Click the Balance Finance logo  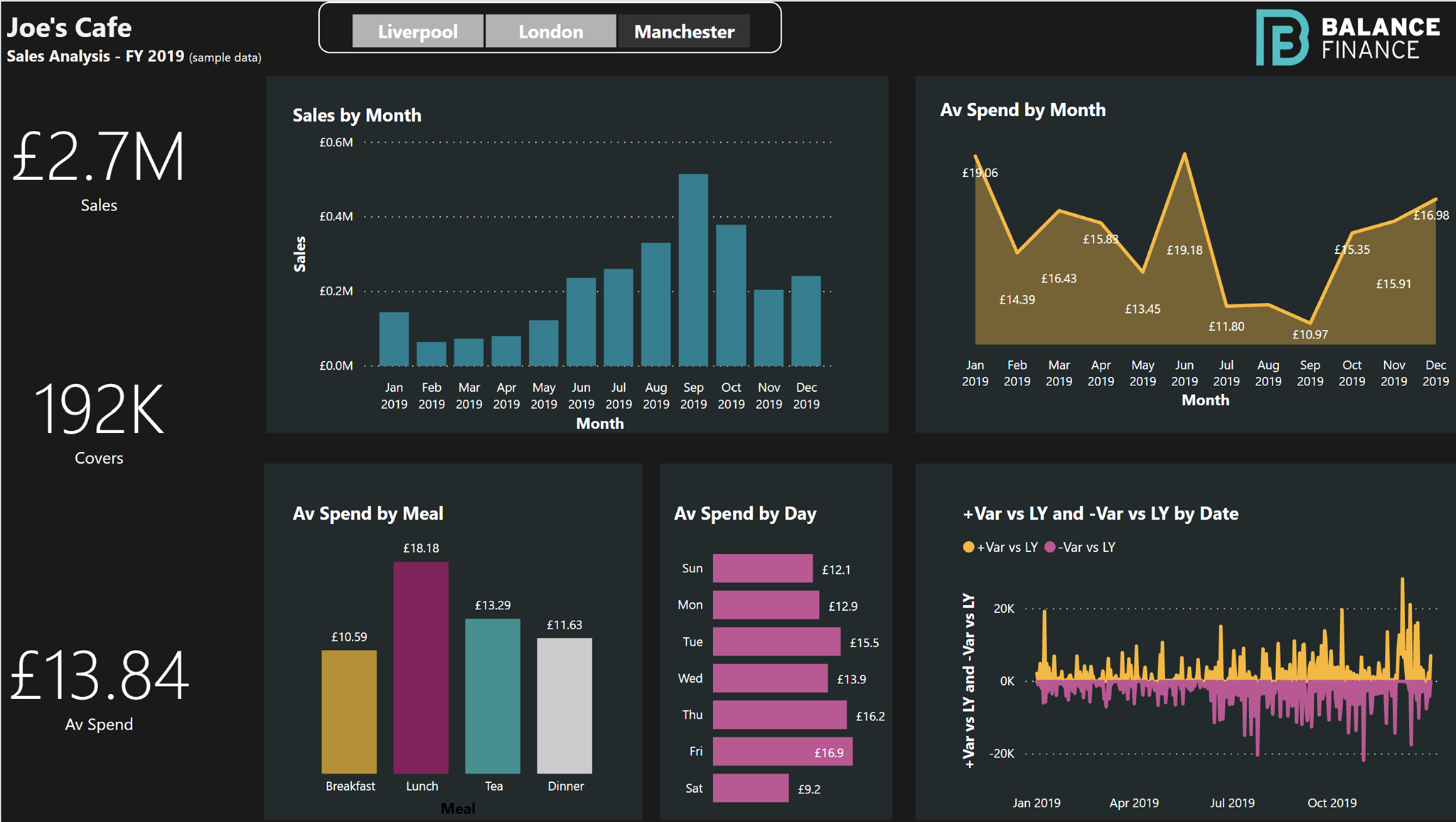[x=1347, y=38]
